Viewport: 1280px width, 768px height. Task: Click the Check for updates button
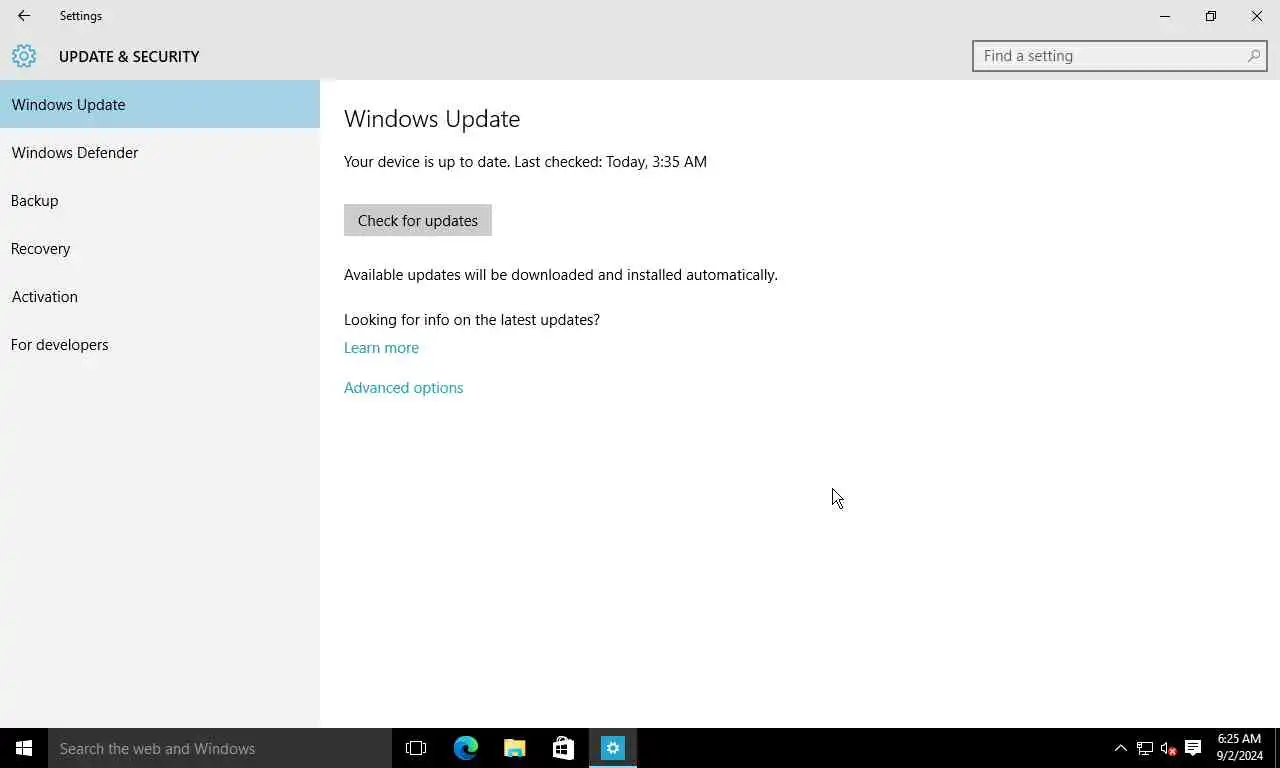point(418,220)
